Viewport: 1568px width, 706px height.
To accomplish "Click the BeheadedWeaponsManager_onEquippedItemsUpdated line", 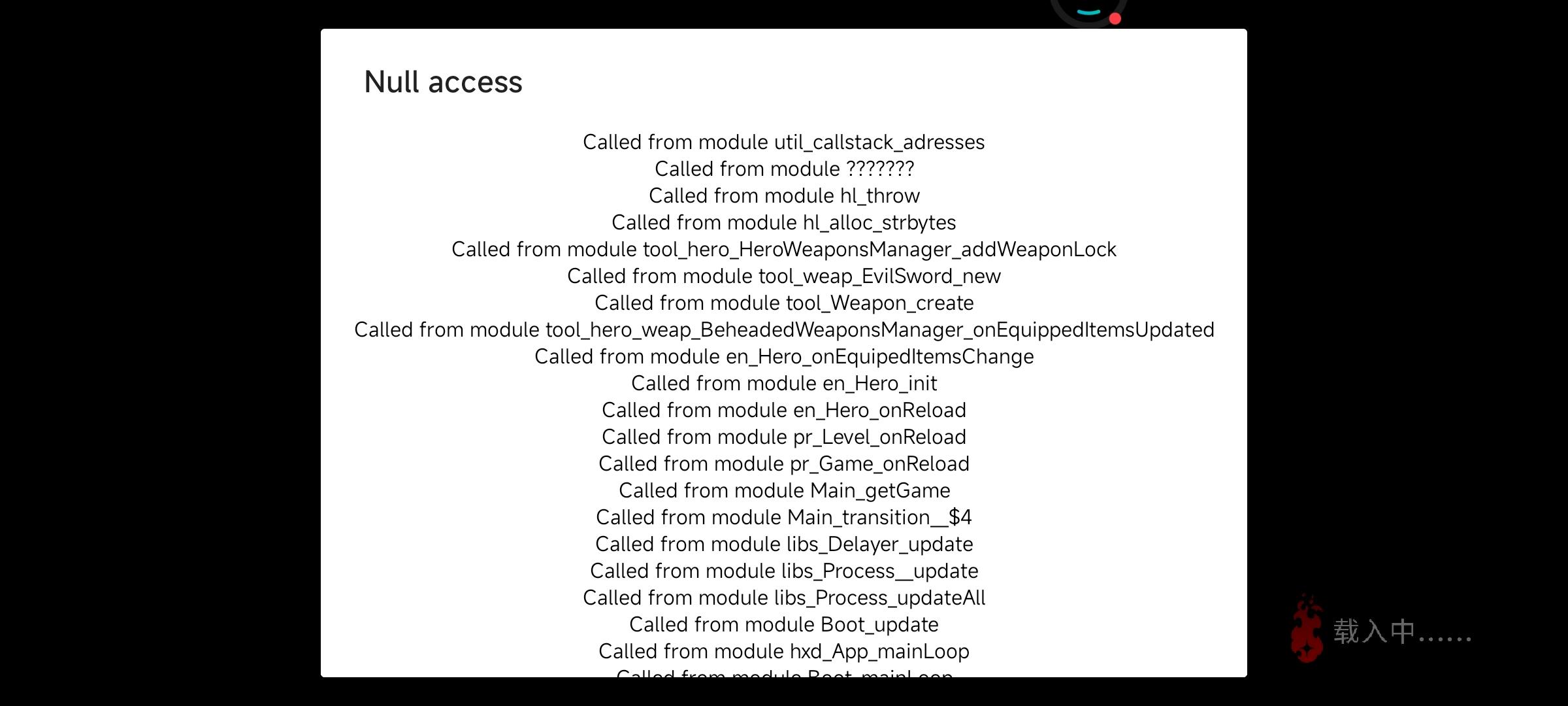I will [784, 330].
